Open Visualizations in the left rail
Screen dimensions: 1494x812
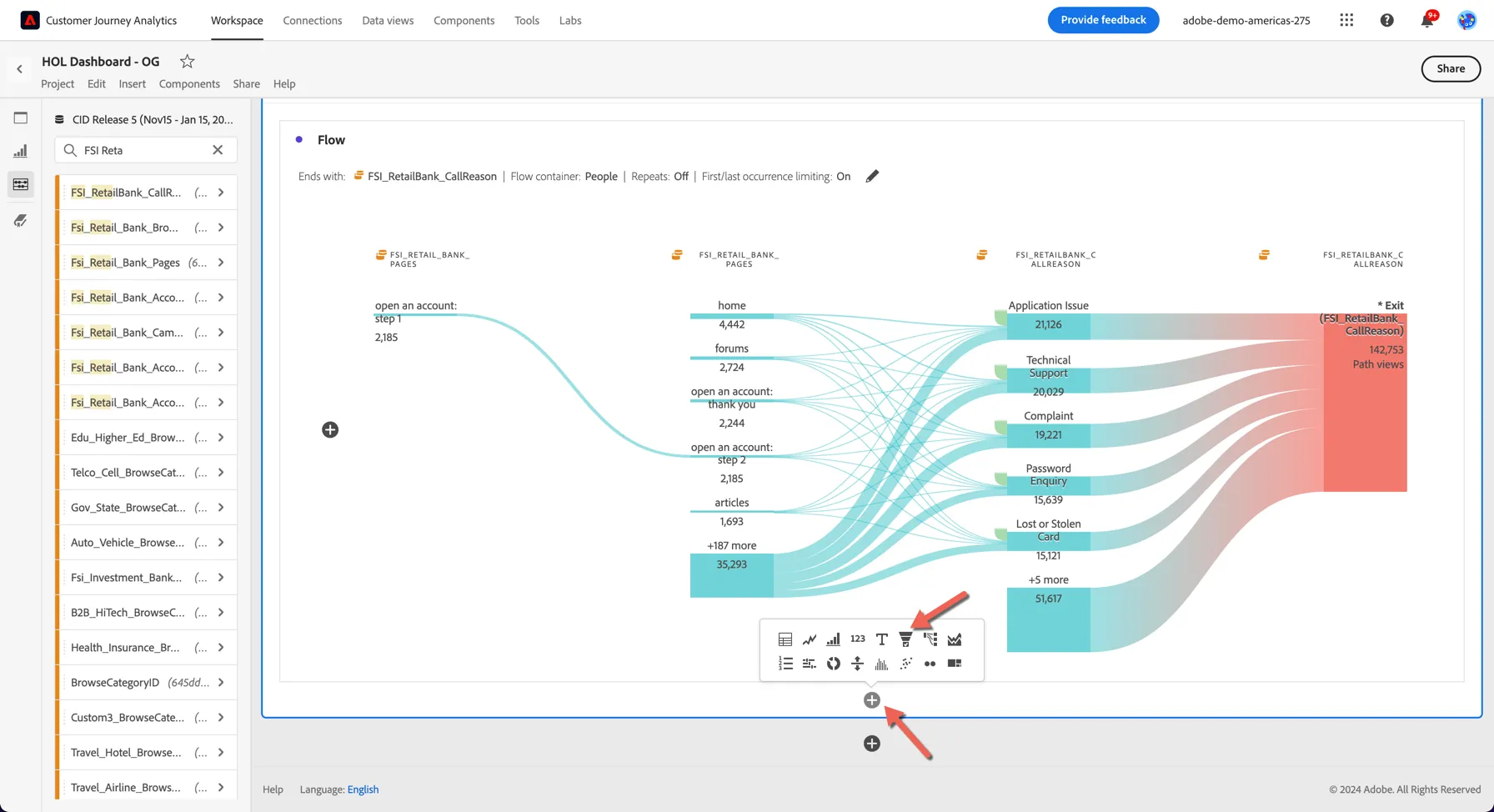coord(21,151)
